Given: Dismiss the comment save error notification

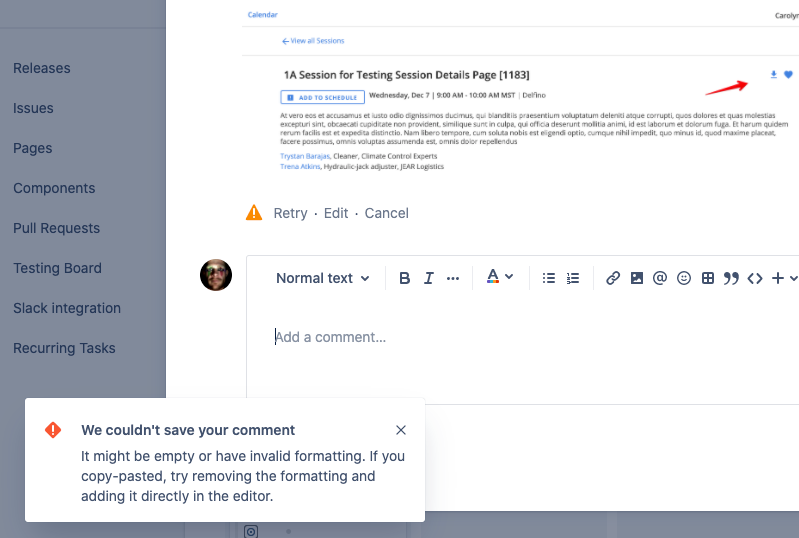Looking at the screenshot, I should [401, 430].
